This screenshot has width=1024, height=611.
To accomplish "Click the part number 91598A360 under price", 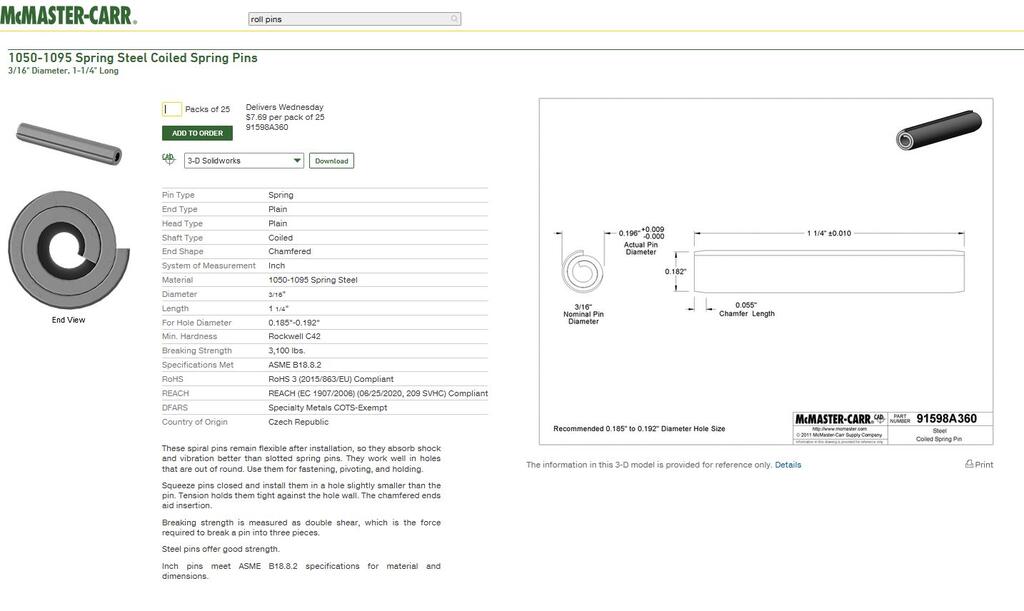I will point(266,127).
